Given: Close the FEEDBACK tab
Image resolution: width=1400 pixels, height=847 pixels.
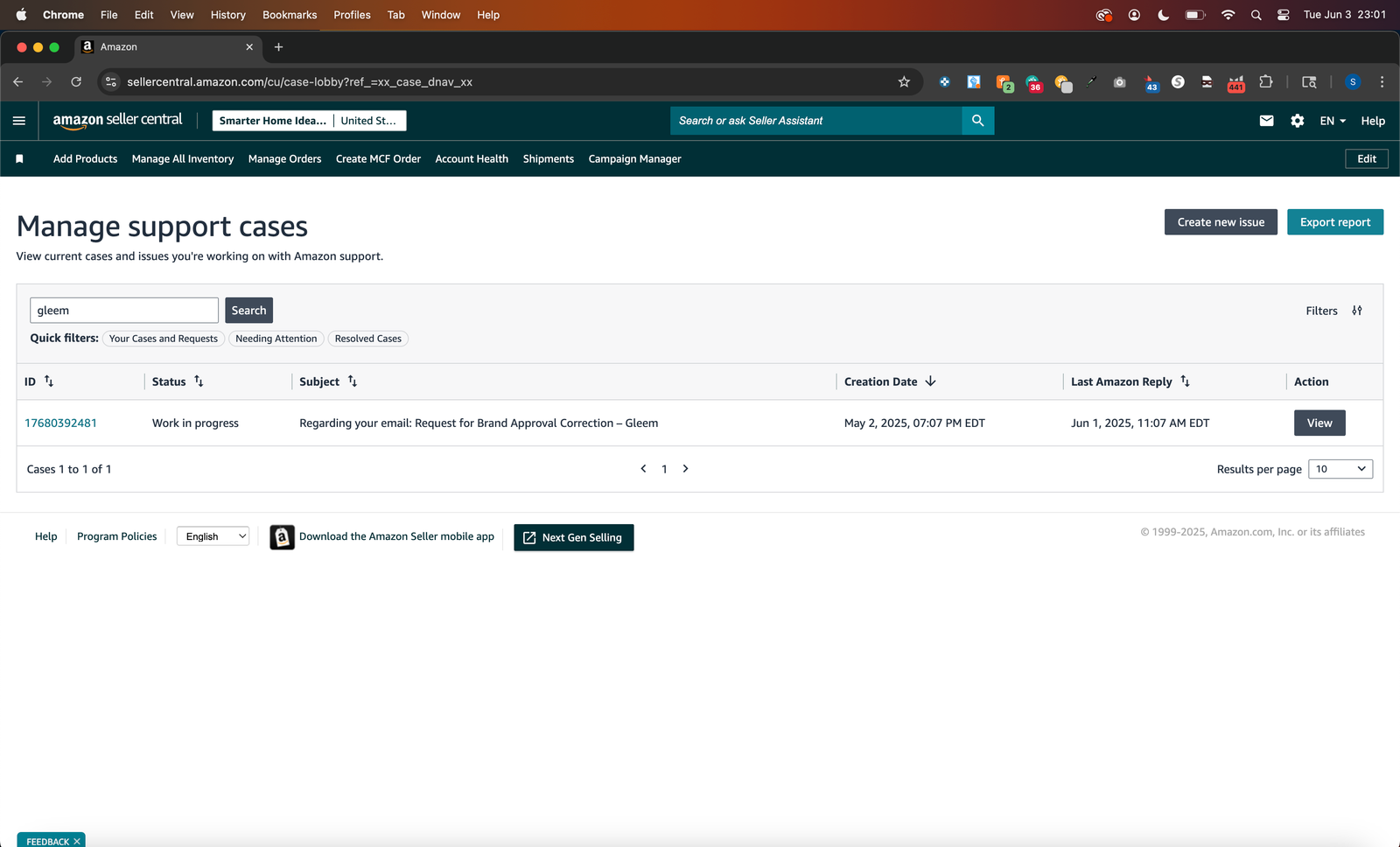Looking at the screenshot, I should point(77,842).
